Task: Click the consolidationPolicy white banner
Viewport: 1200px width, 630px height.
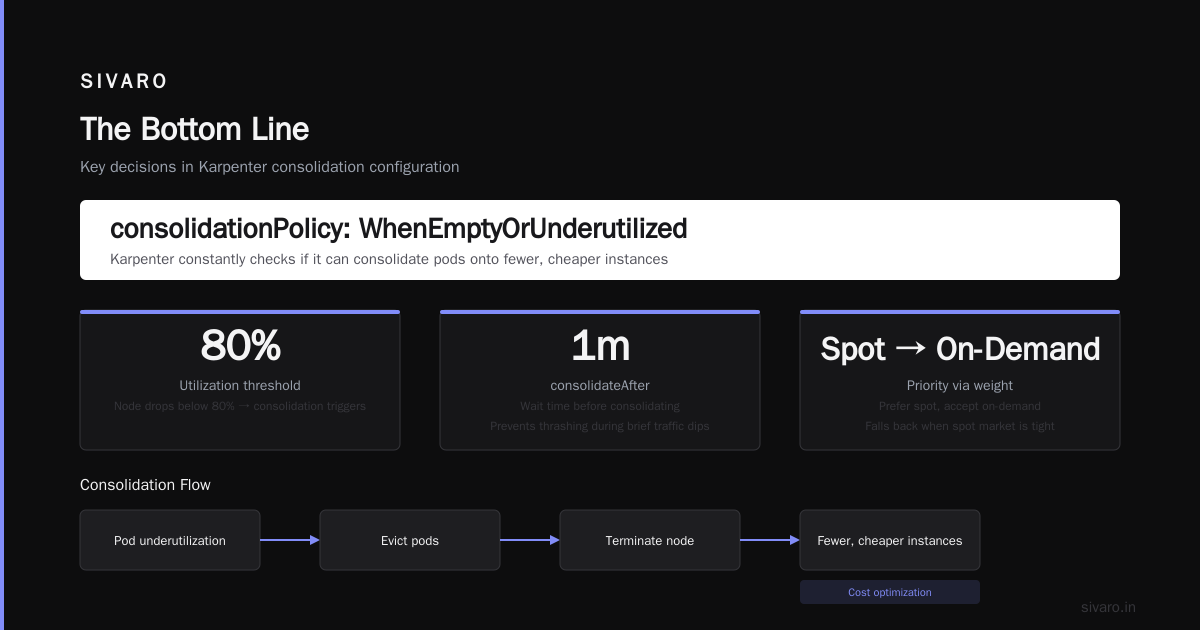Action: tap(600, 240)
